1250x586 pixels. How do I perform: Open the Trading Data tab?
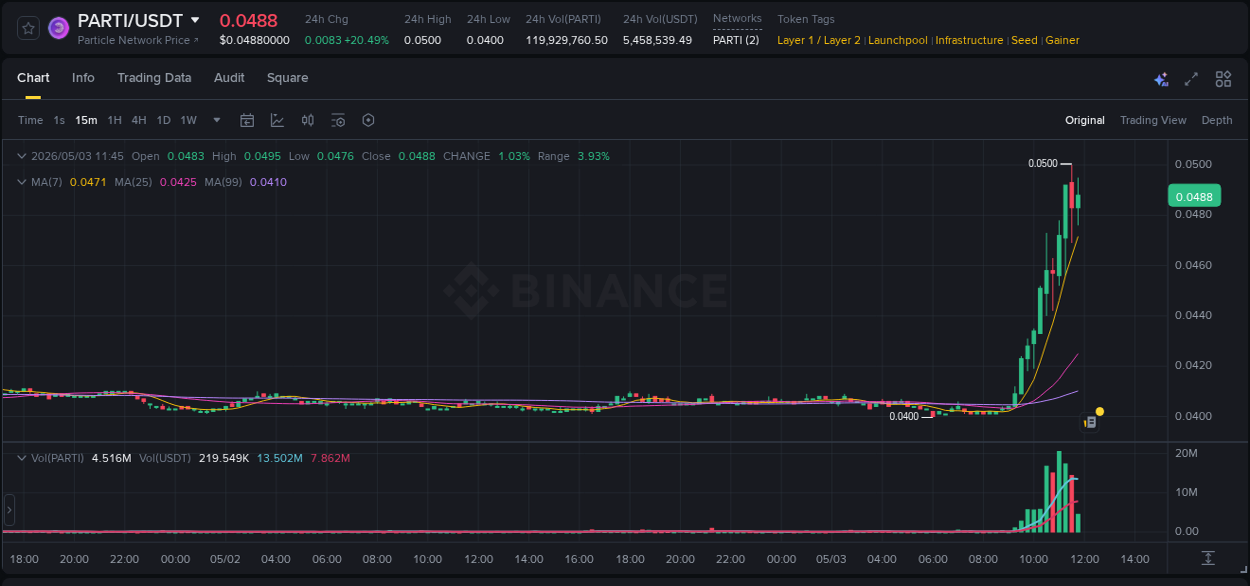[154, 78]
